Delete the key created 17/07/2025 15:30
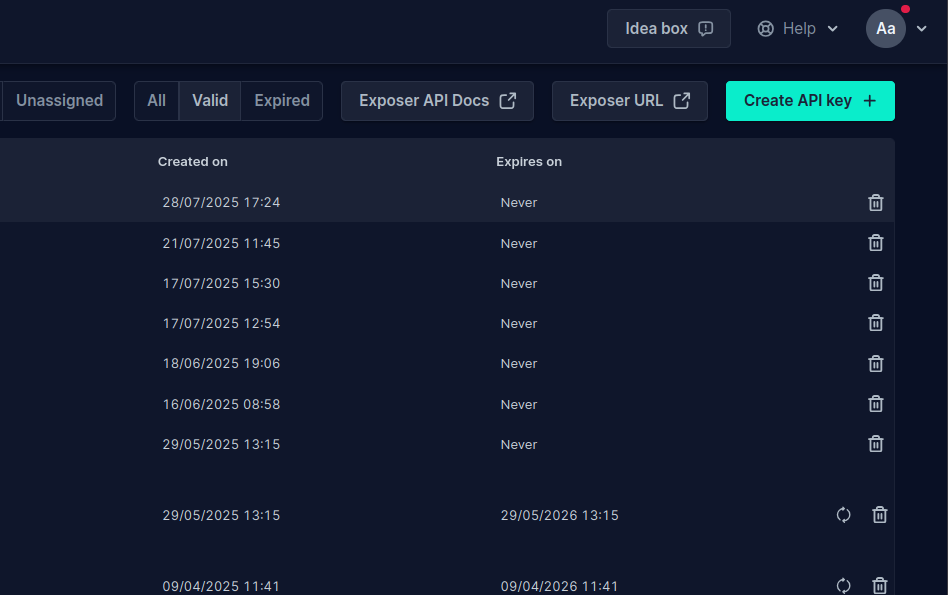Screen dimensions: 948x595 pos(875,283)
